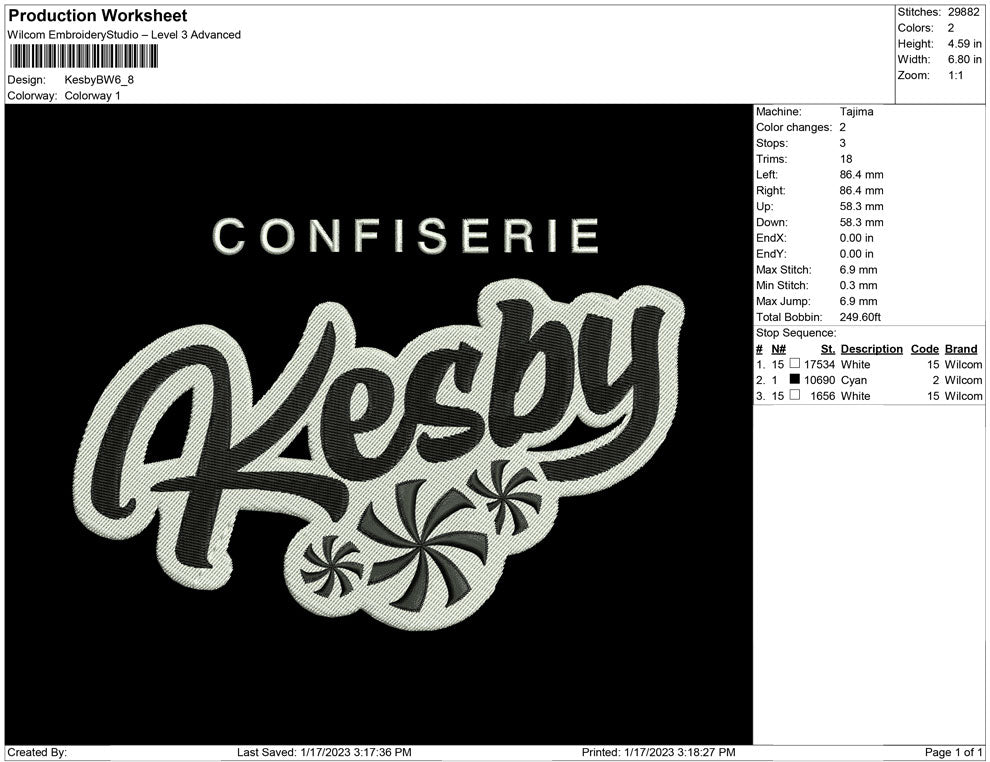
Task: Click the "Down:" measurement label
Action: 772,222
